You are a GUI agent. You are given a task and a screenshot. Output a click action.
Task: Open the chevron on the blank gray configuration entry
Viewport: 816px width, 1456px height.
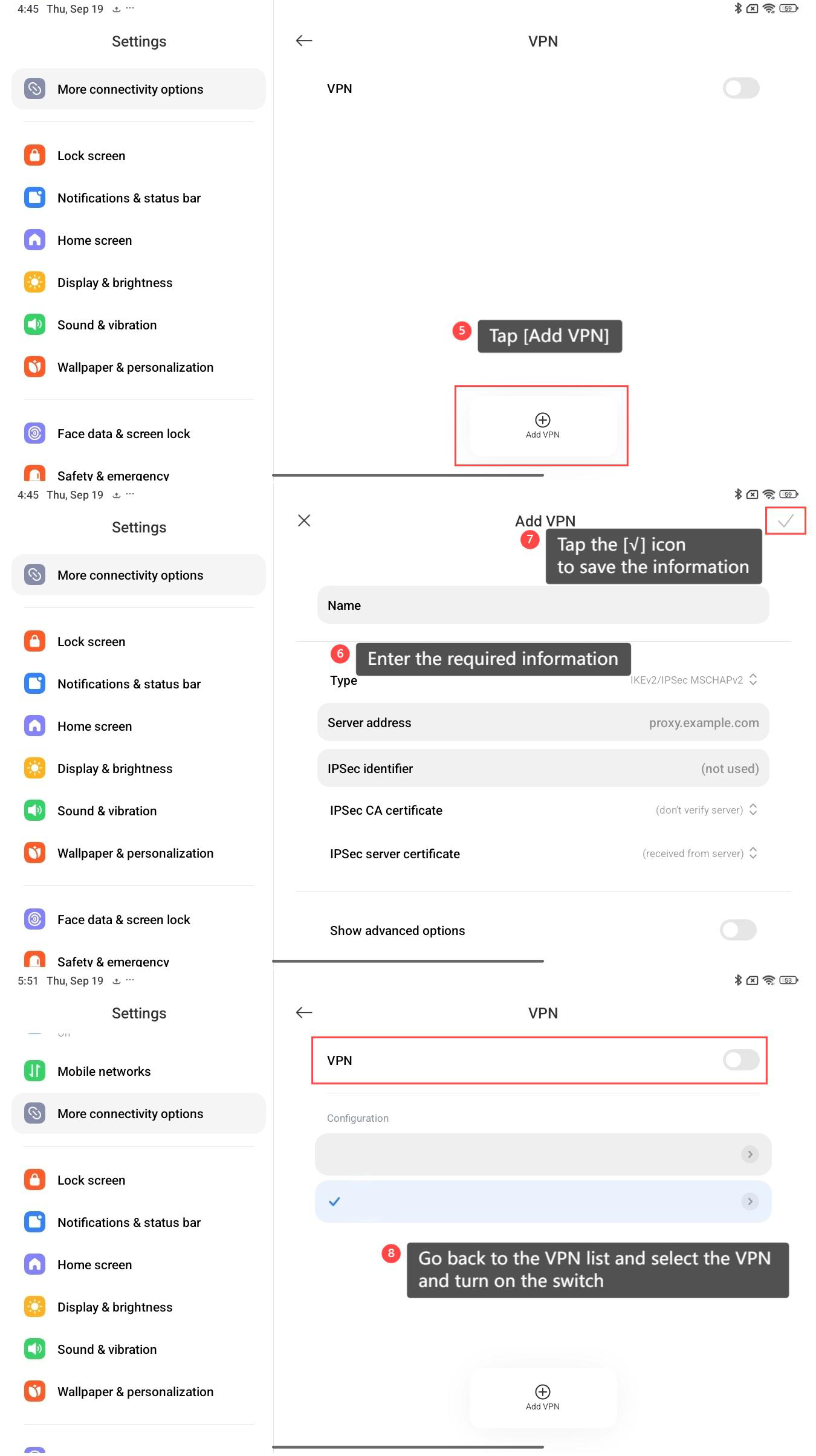750,1154
